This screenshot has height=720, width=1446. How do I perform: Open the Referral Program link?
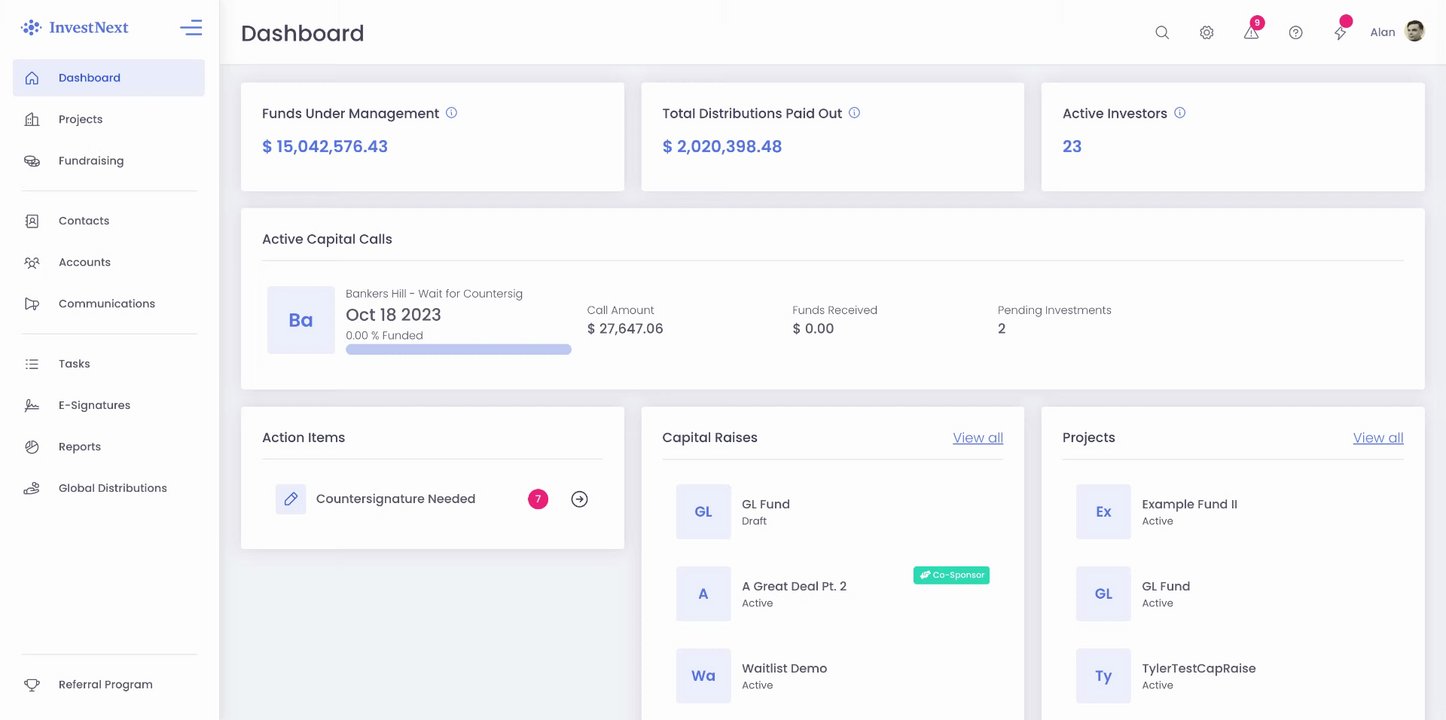105,685
